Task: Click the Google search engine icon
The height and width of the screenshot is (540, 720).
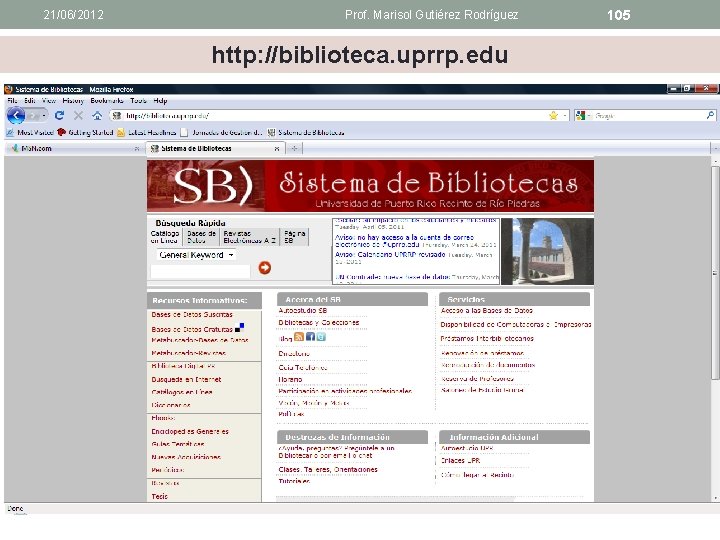Action: click(x=580, y=116)
